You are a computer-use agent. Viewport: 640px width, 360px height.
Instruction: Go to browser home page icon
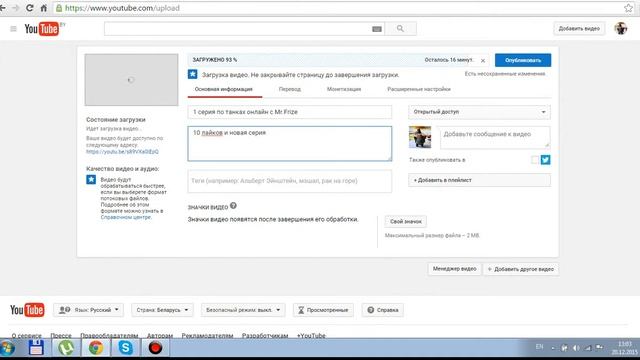[43, 8]
